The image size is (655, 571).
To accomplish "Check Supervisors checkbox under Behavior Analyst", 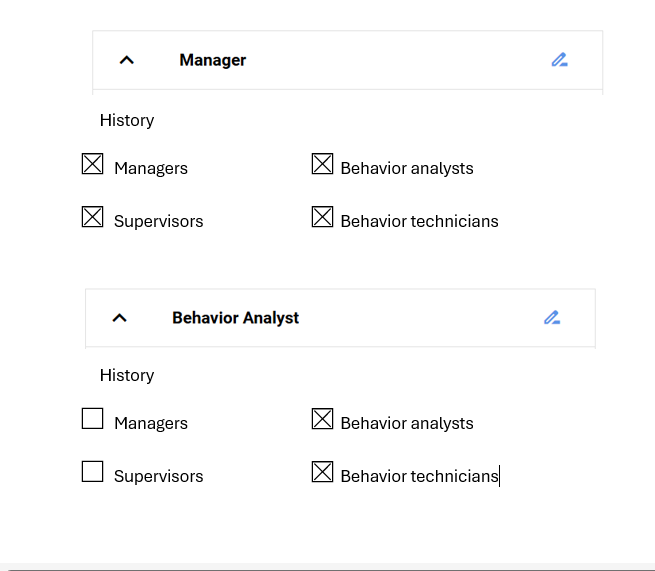I will tap(92, 472).
